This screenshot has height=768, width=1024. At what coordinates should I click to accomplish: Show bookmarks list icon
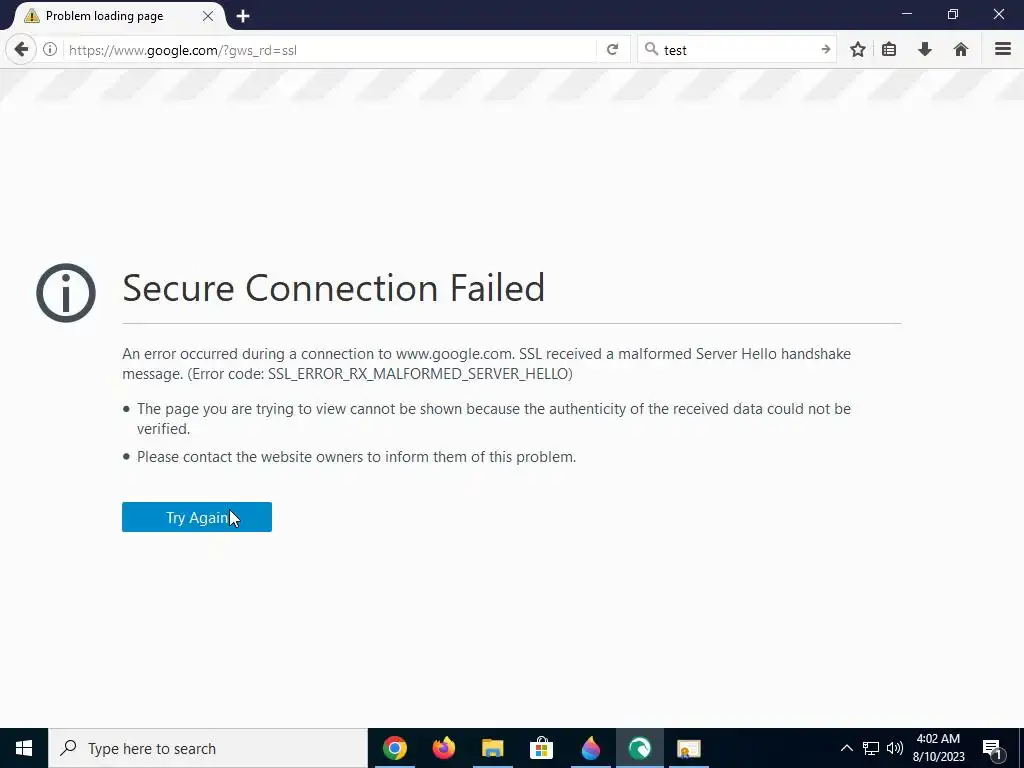889,49
